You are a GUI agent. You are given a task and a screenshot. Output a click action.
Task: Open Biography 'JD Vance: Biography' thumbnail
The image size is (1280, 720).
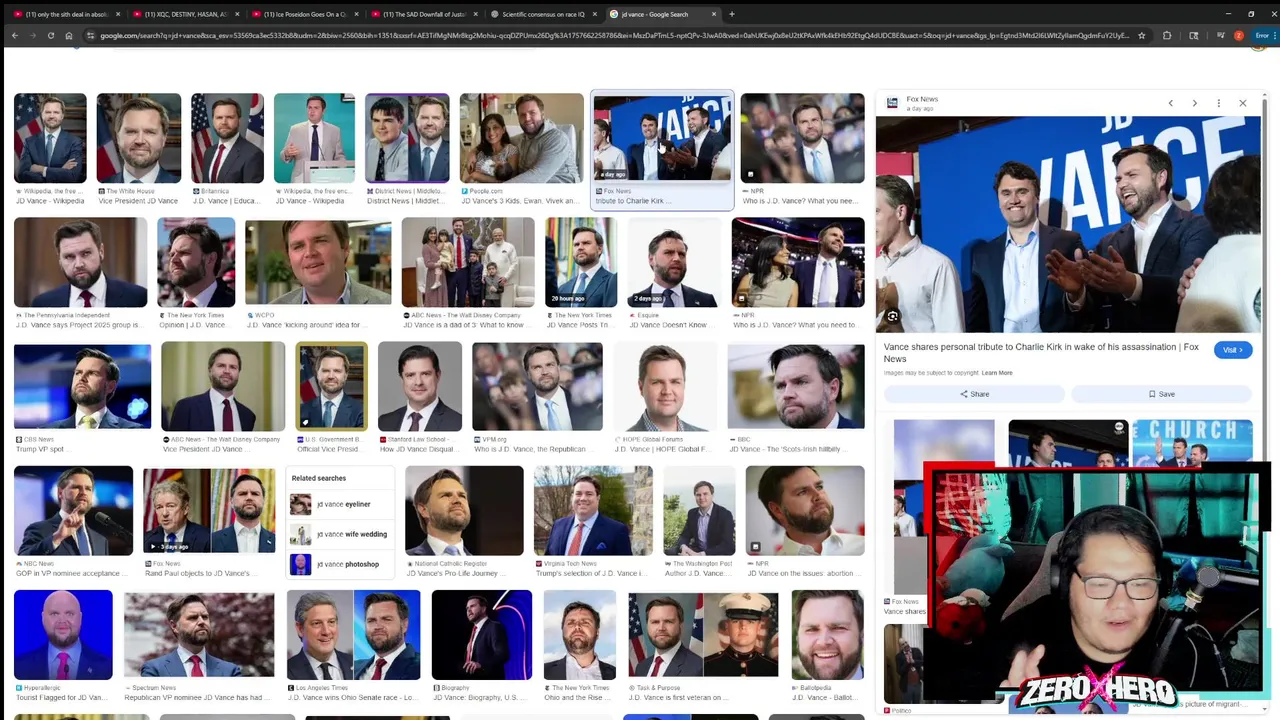482,635
